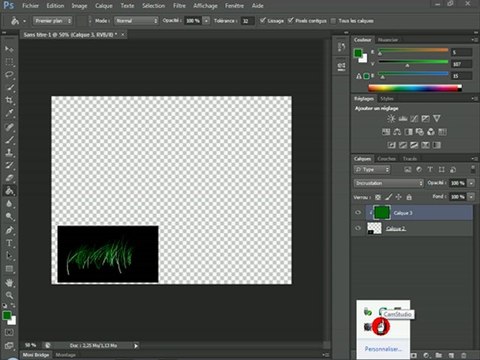Select the Clone Stamp tool
The width and height of the screenshot is (480, 360).
pos(9,153)
